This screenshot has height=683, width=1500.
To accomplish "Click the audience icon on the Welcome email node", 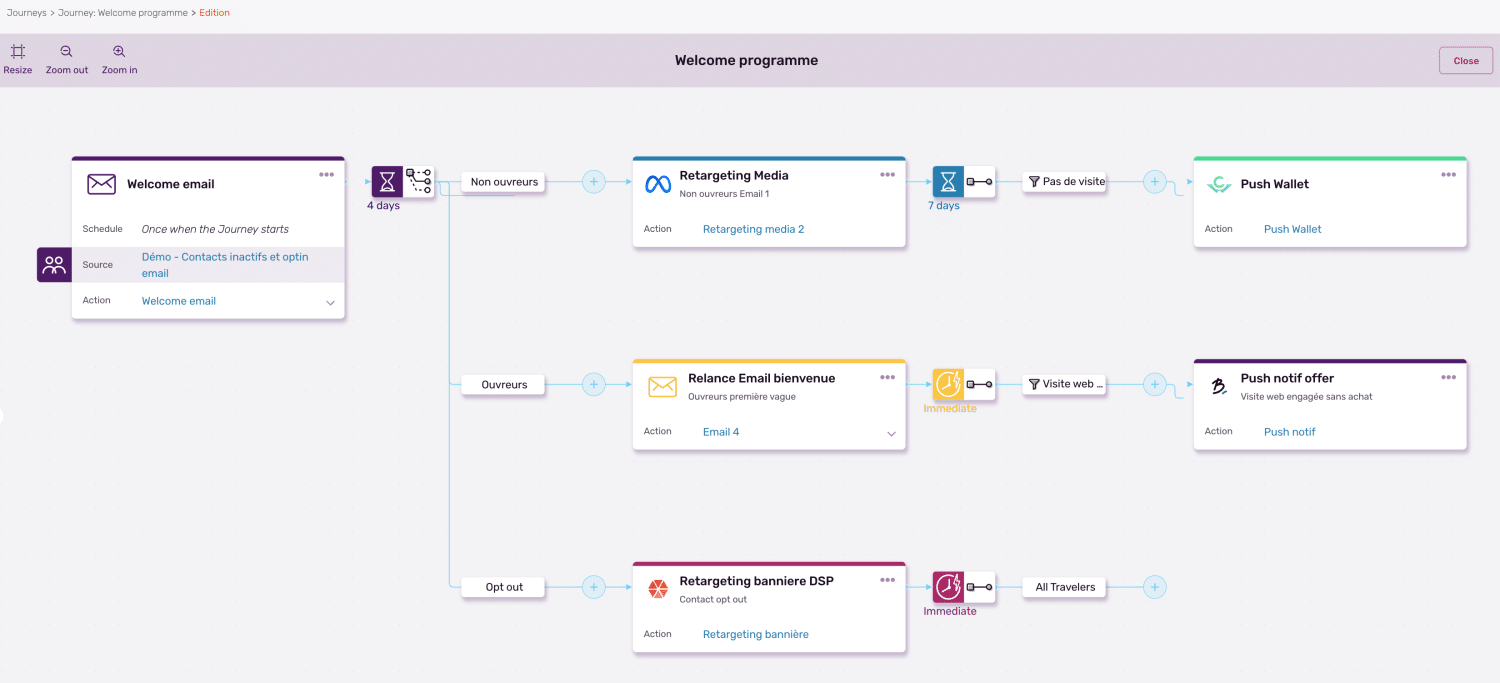I will coord(54,264).
